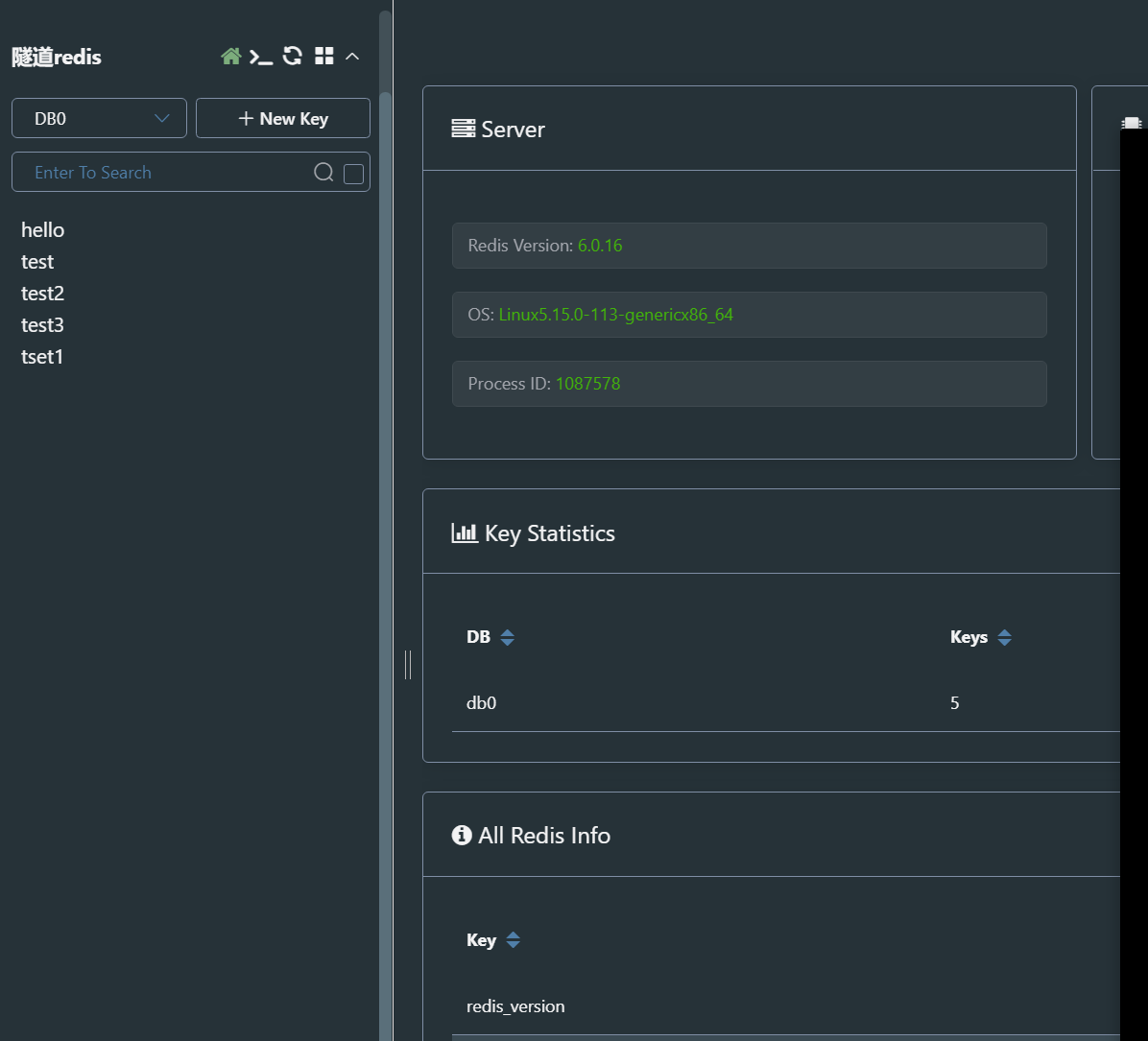The height and width of the screenshot is (1041, 1148).
Task: Select the tset1 key
Action: [x=41, y=357]
